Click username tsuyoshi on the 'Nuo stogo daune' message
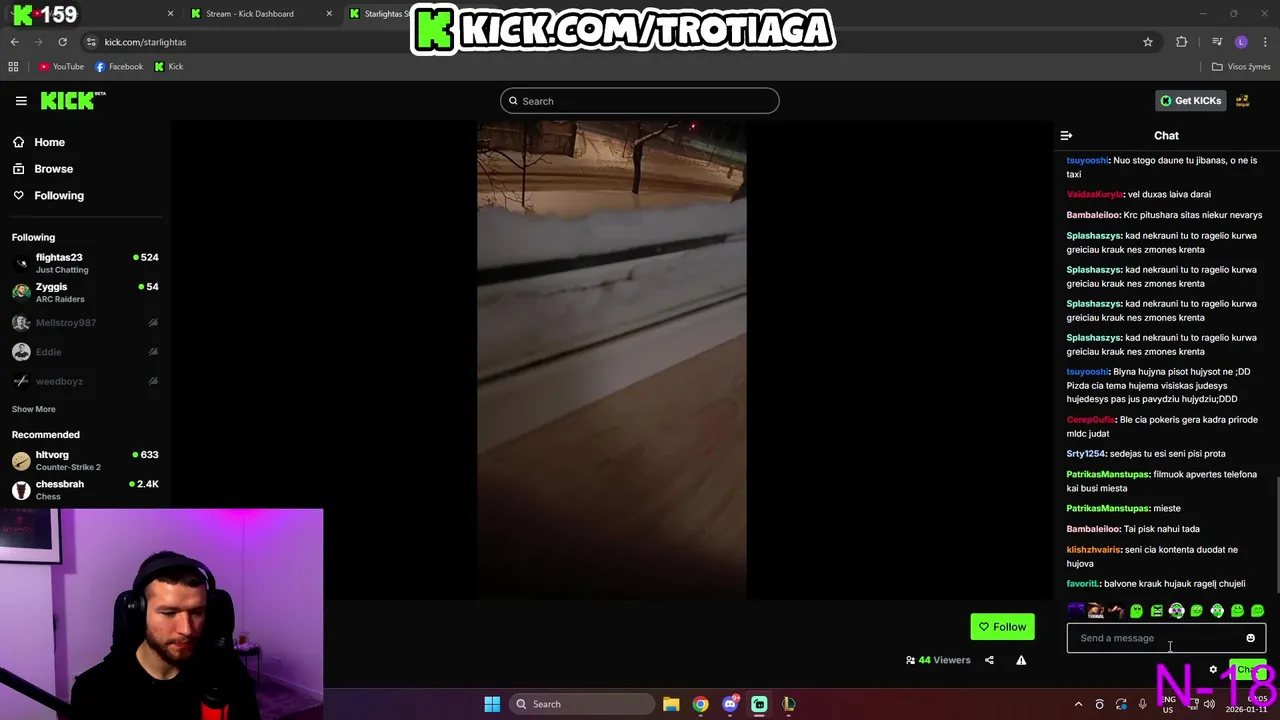The height and width of the screenshot is (720, 1280). point(1087,160)
